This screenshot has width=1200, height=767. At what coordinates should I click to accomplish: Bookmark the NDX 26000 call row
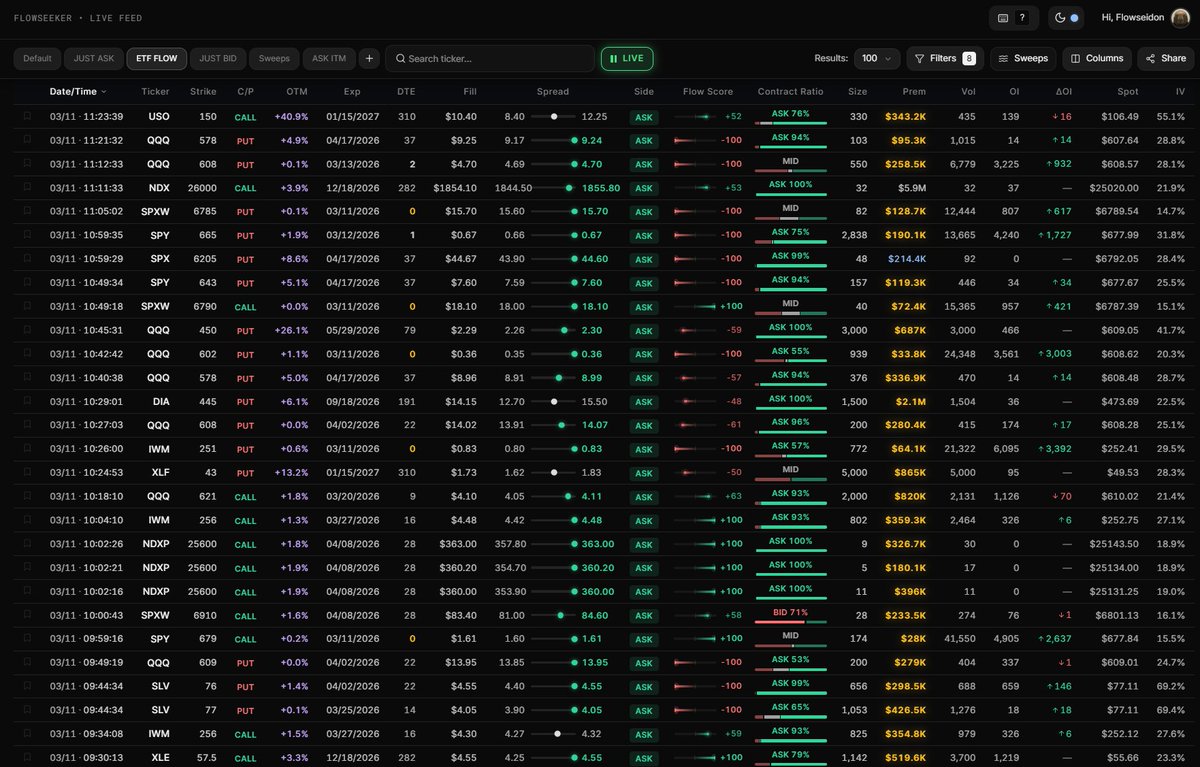28,187
